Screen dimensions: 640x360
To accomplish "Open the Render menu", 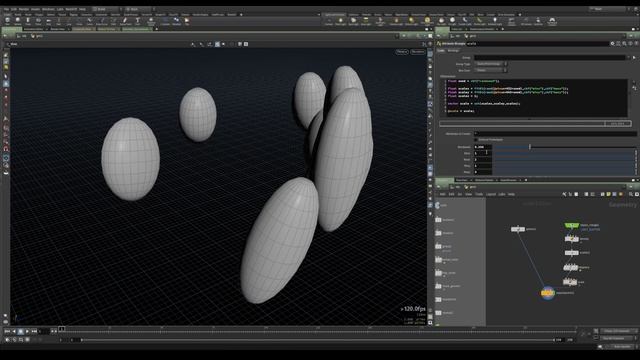I will coord(24,9).
